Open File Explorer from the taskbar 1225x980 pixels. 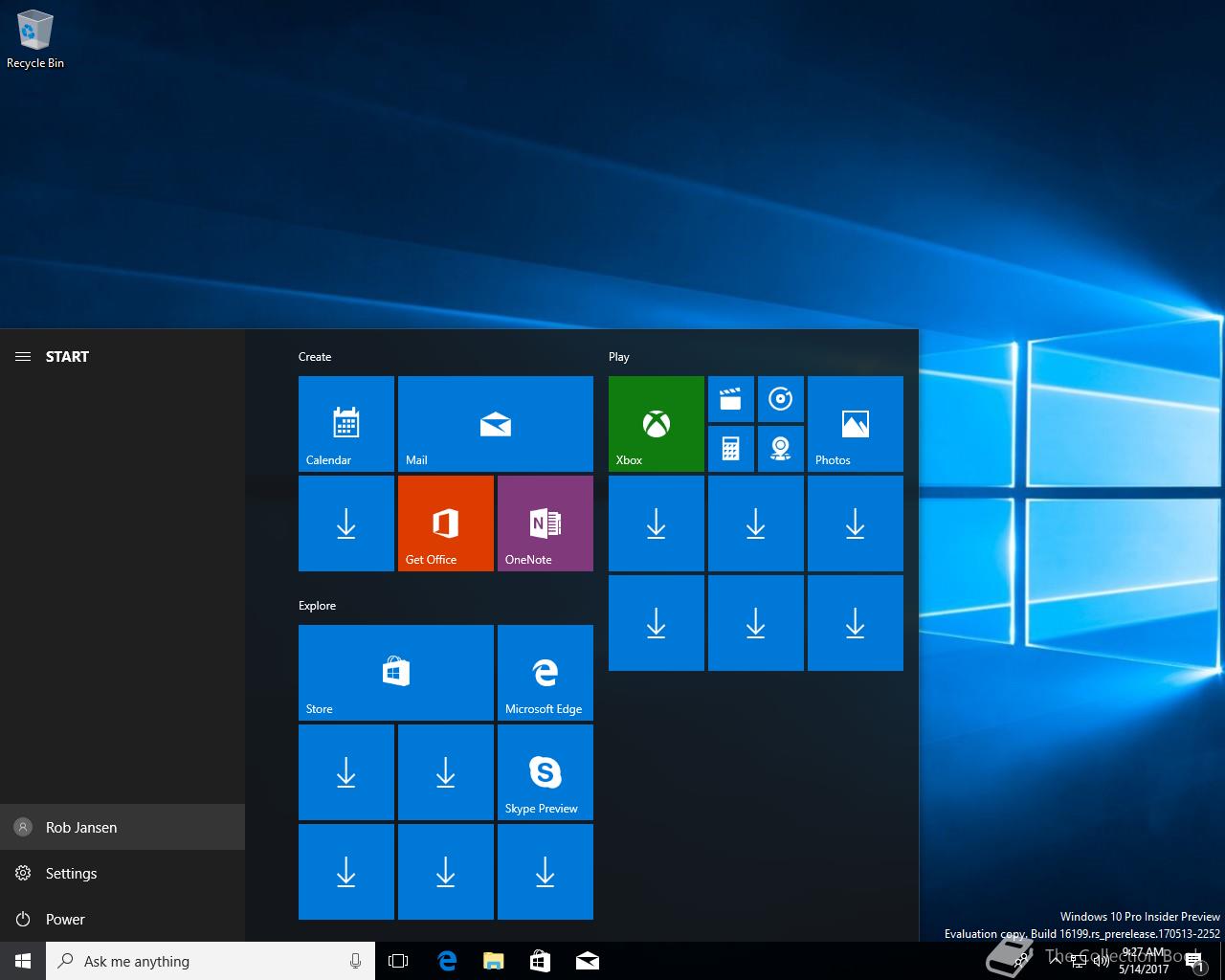tap(494, 961)
